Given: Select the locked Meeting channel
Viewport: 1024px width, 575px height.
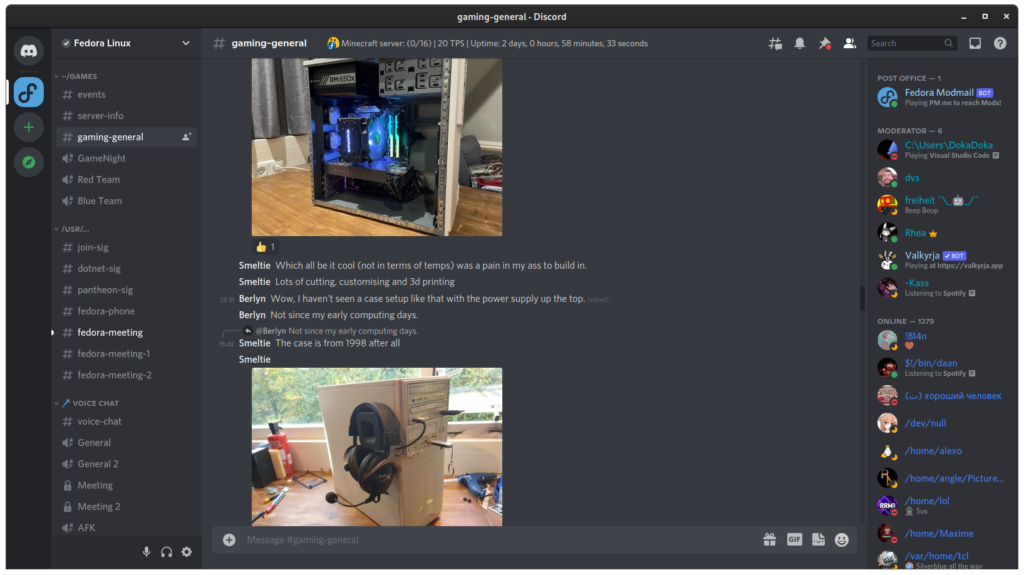Looking at the screenshot, I should click(124, 485).
